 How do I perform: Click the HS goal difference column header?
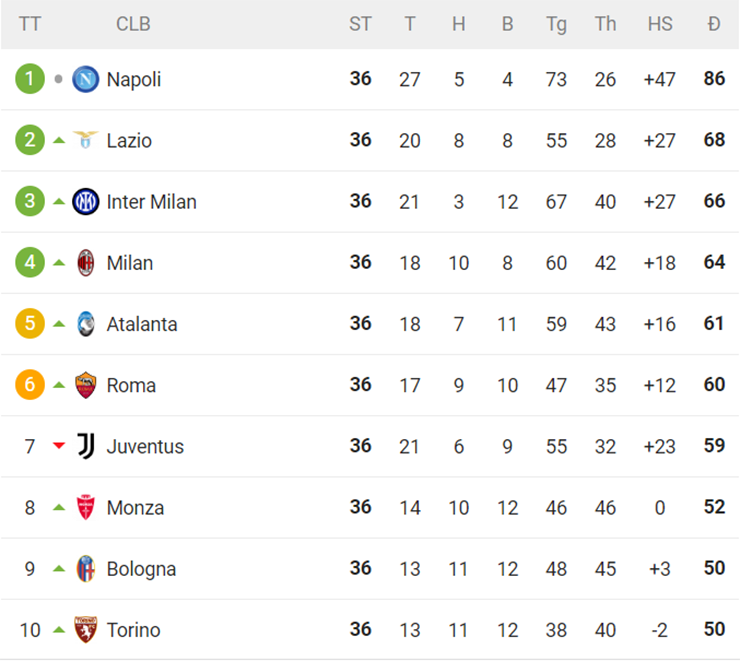tap(660, 24)
